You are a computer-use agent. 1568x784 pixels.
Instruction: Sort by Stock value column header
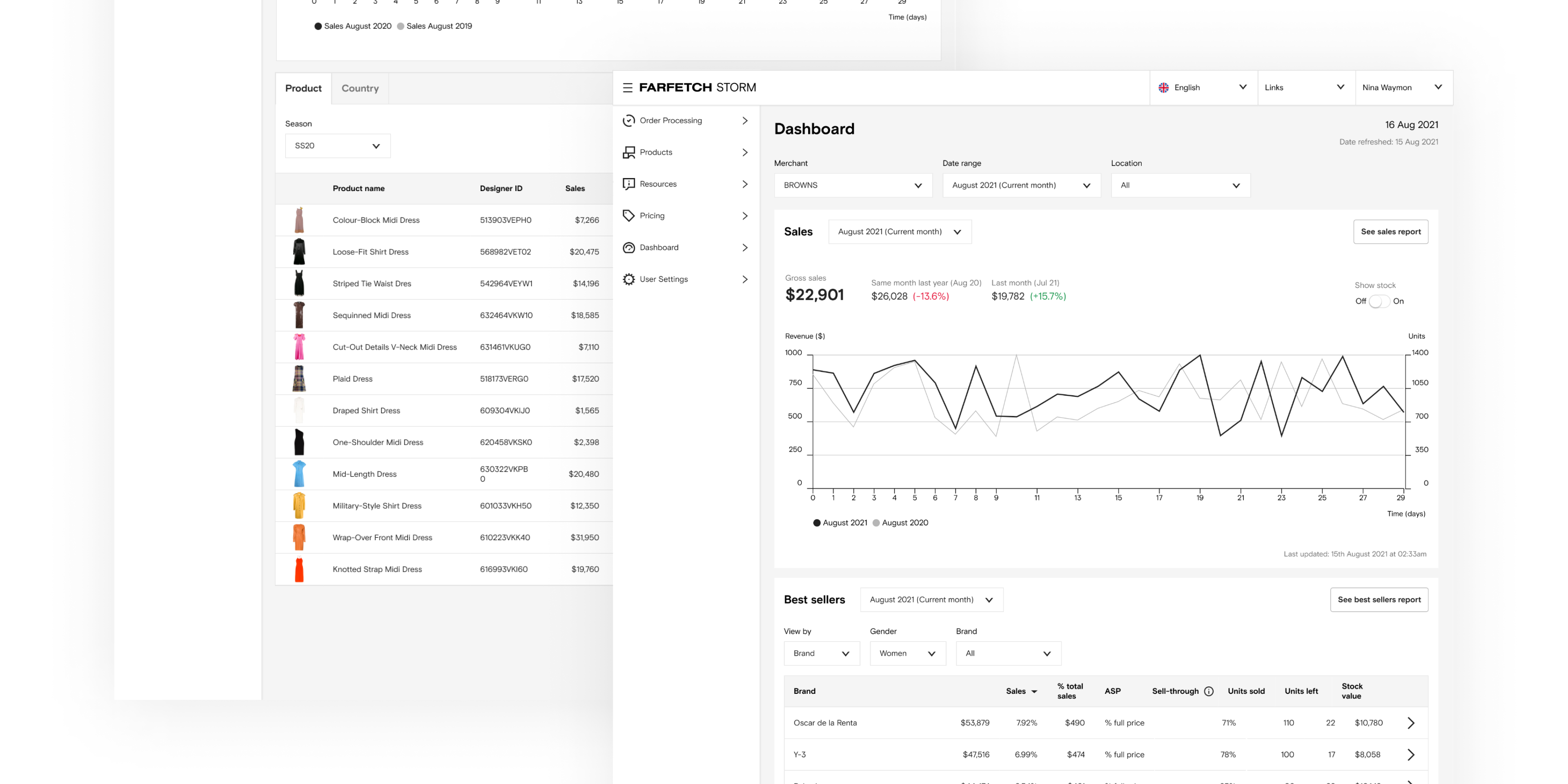click(x=1352, y=691)
